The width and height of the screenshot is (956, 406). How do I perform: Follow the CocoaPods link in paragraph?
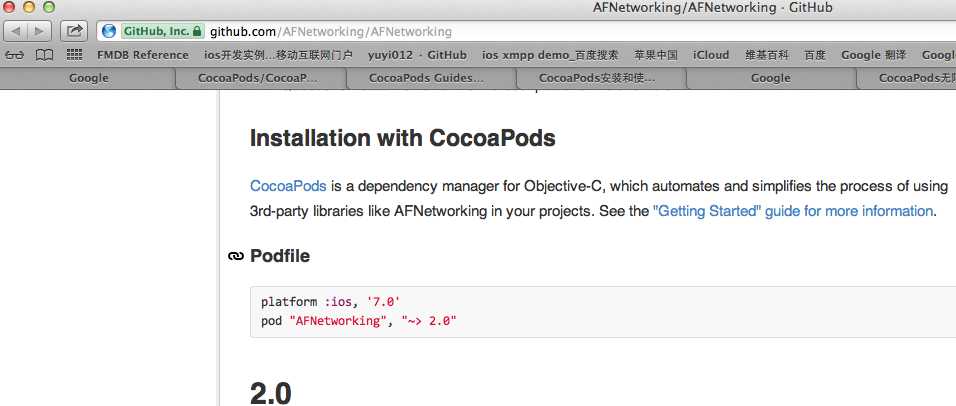[x=288, y=186]
